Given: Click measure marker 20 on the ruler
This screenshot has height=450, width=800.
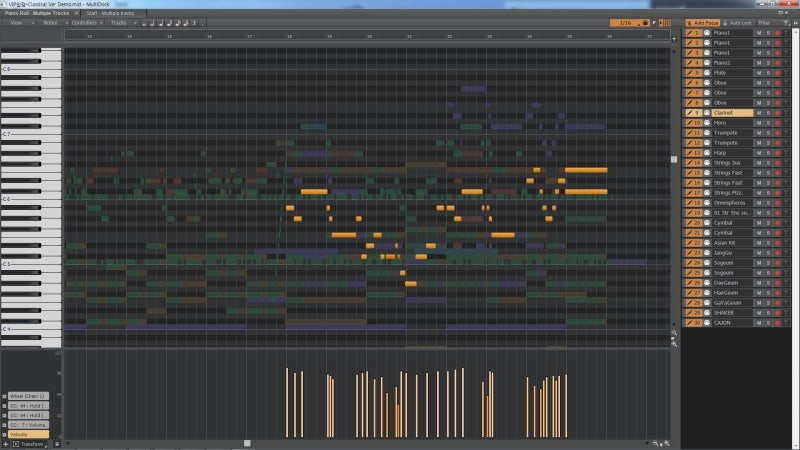Looking at the screenshot, I should click(x=369, y=37).
